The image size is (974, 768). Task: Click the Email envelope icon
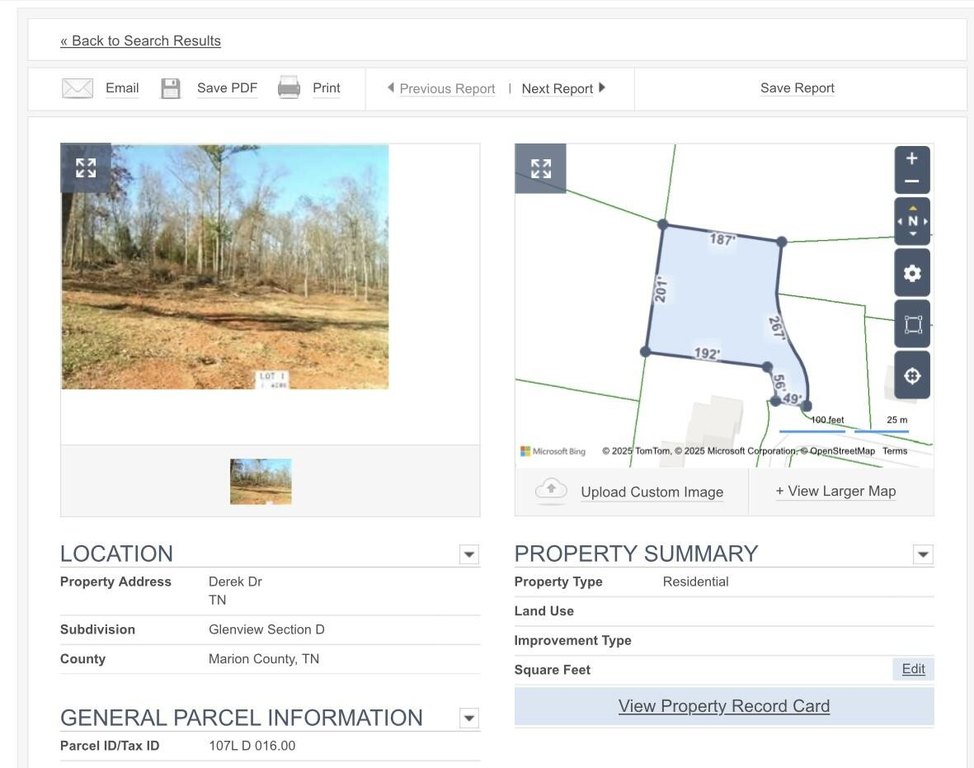point(77,88)
